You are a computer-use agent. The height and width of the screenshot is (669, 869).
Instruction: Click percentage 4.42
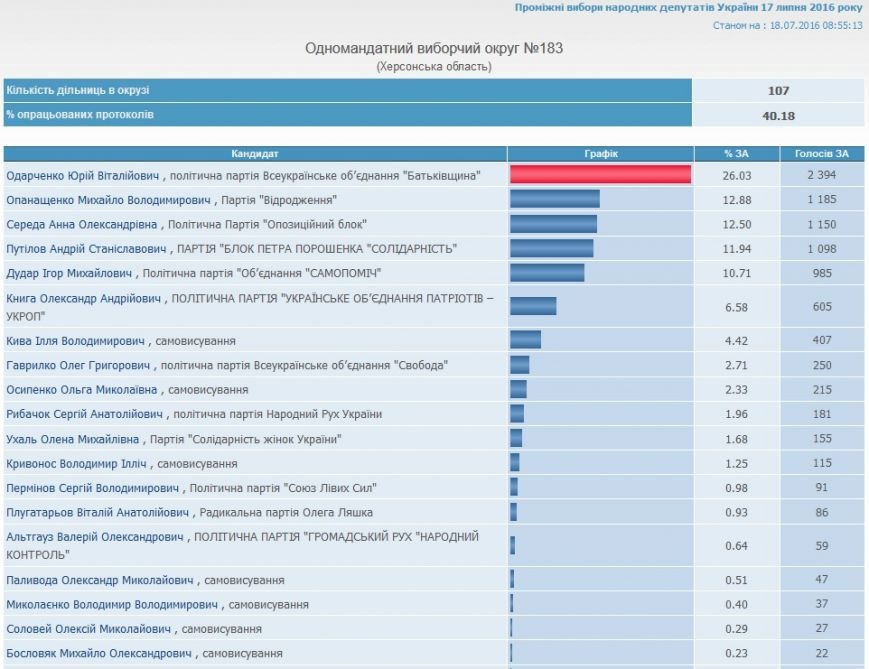click(x=737, y=341)
